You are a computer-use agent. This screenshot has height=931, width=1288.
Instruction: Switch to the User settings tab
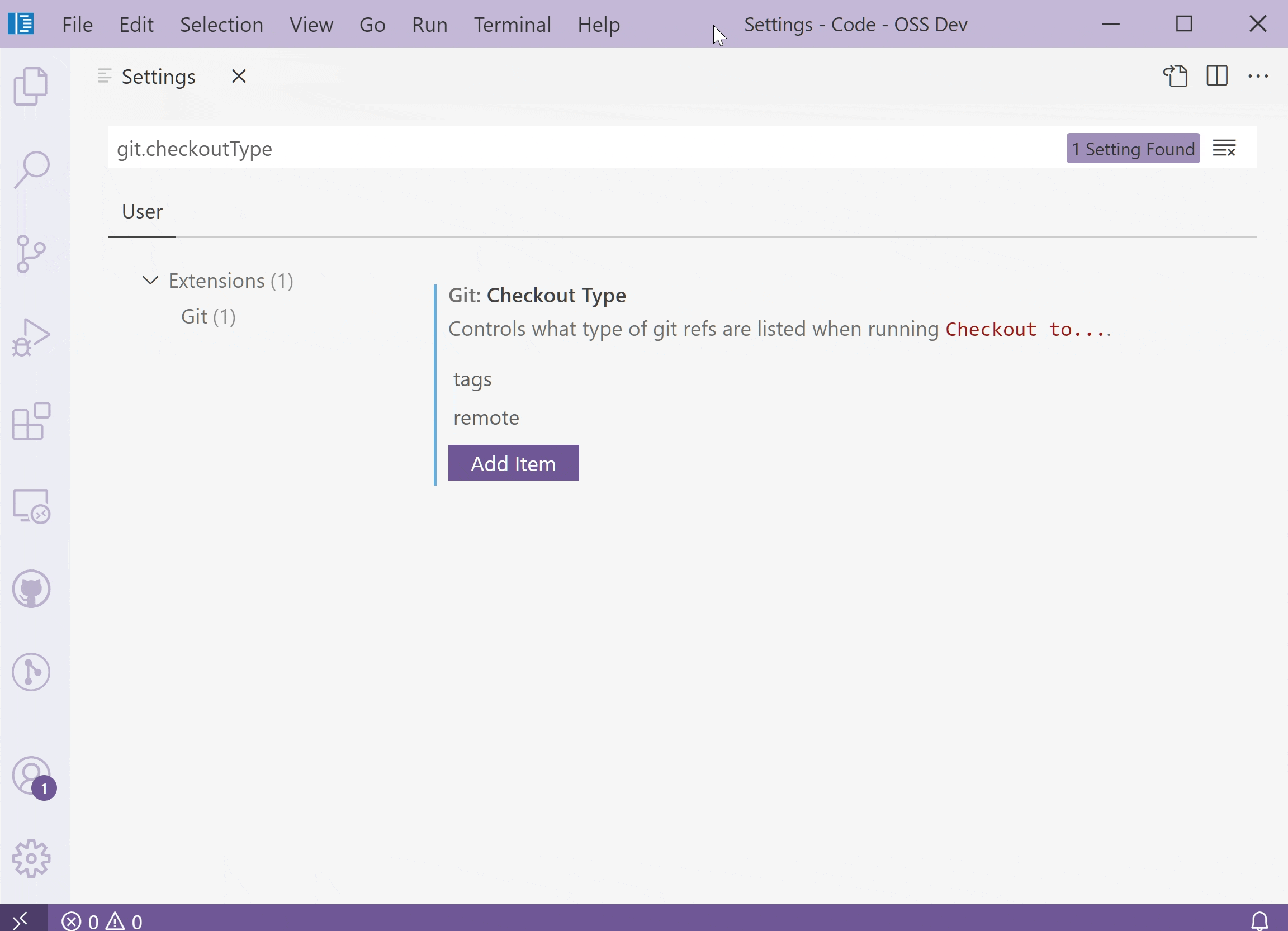point(141,211)
